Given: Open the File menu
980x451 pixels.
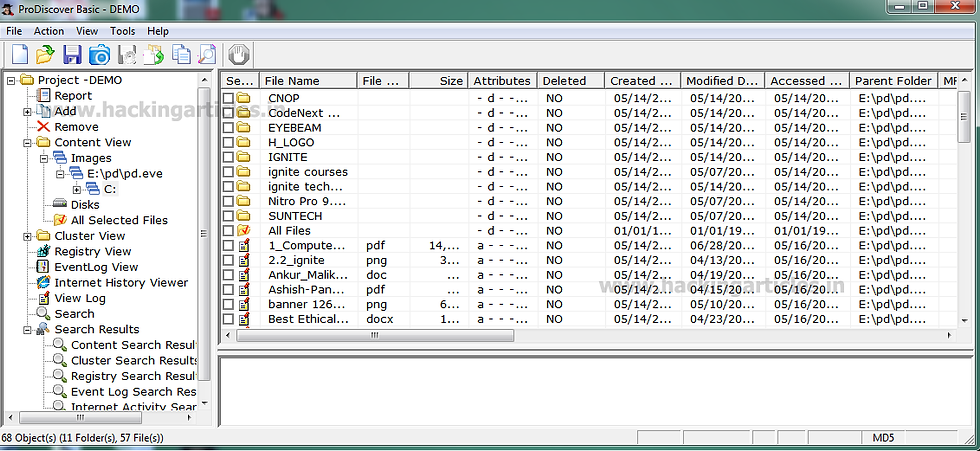Looking at the screenshot, I should (14, 31).
